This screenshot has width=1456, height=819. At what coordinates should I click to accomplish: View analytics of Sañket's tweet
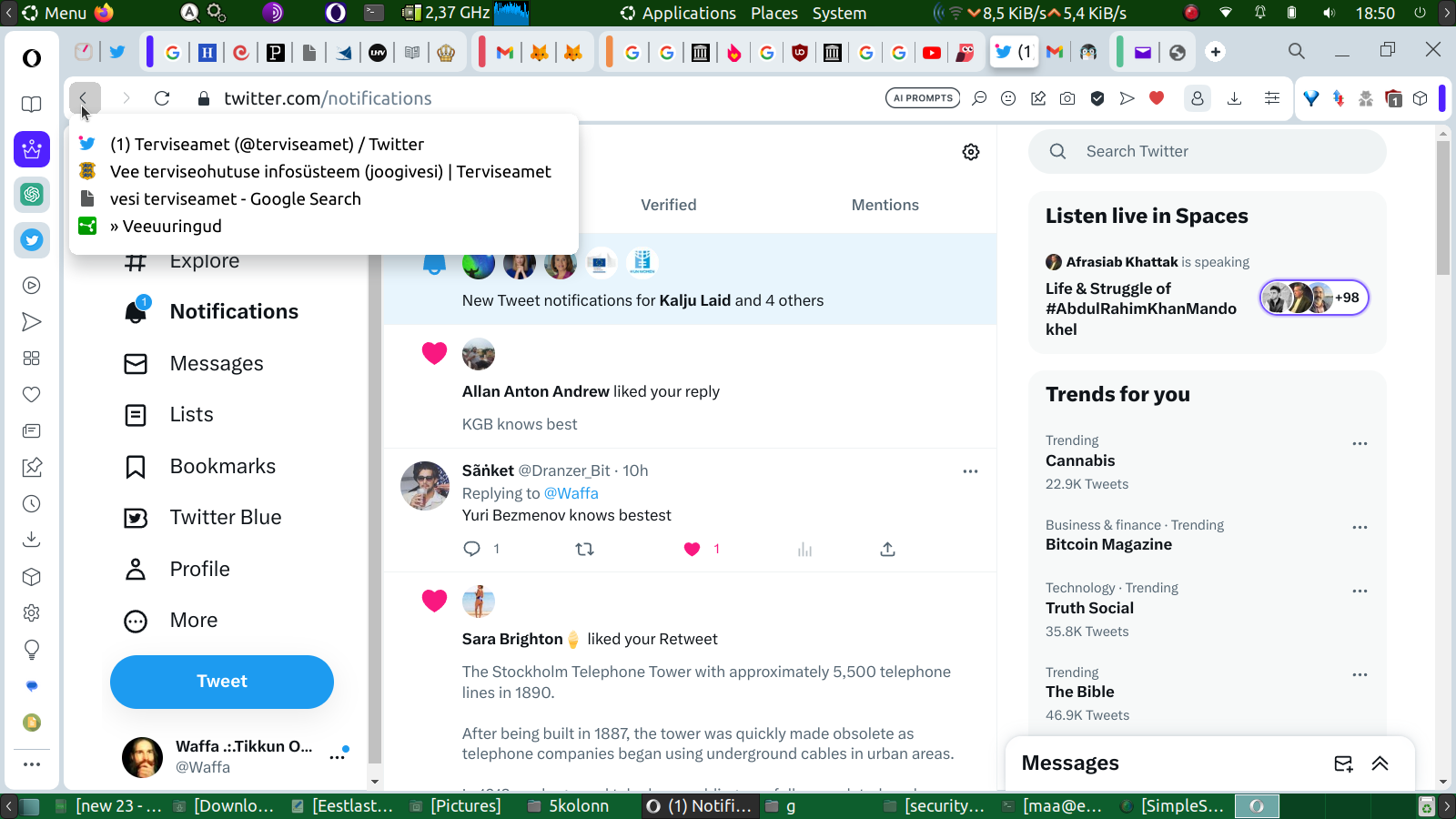[x=805, y=549]
